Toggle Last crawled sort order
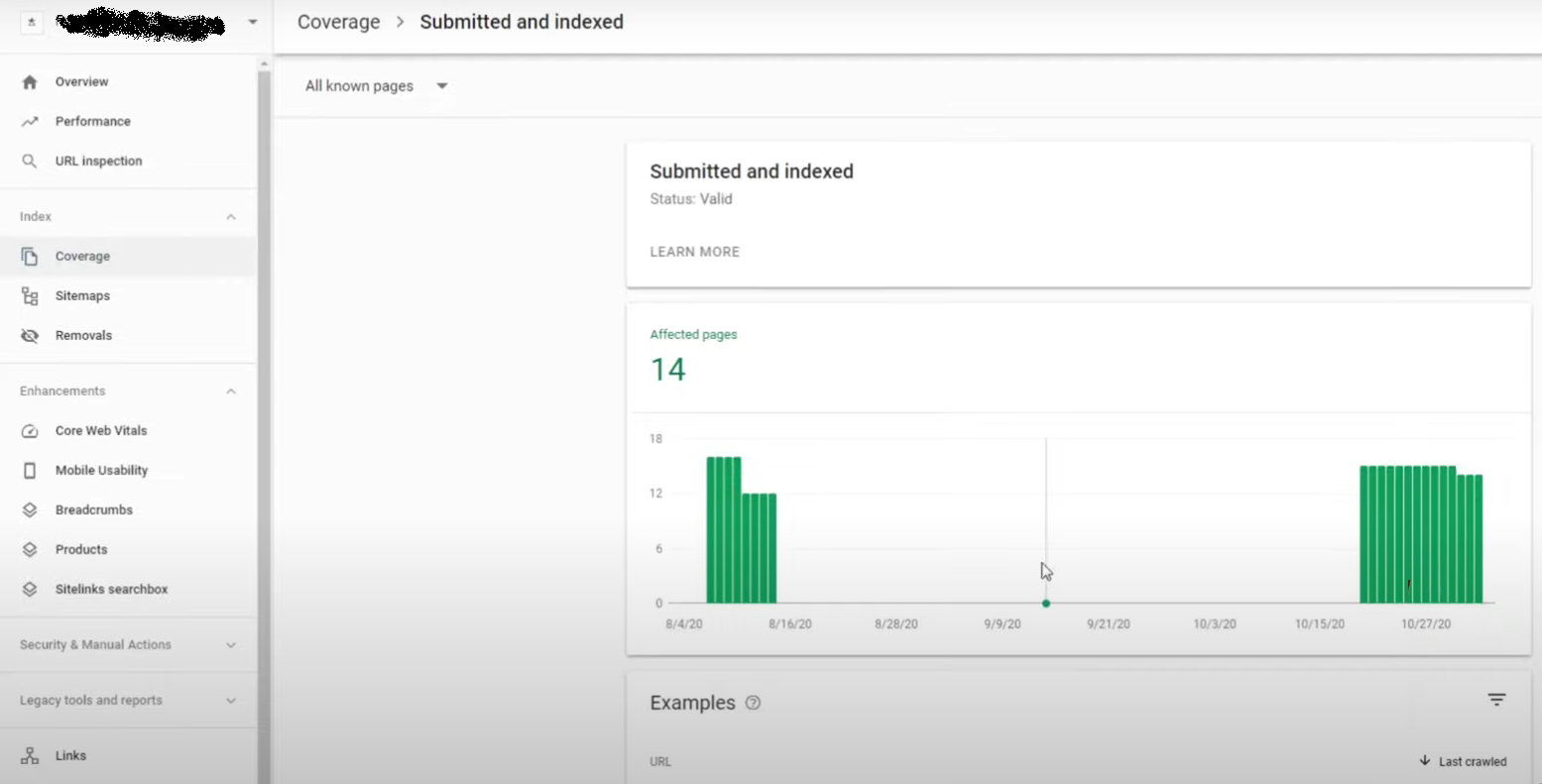This screenshot has width=1542, height=784. (1463, 761)
